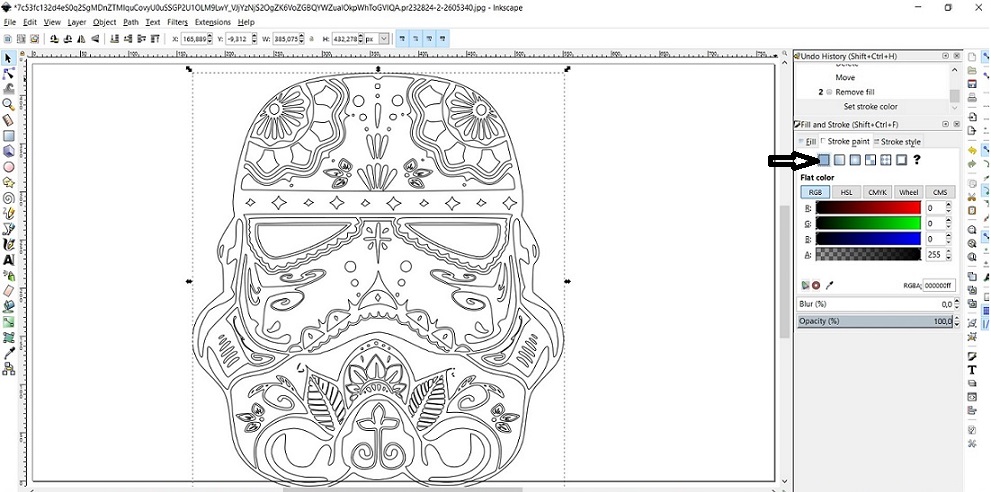Toggle the width-height lock ratio icon
This screenshot has height=492, width=991.
[310, 39]
